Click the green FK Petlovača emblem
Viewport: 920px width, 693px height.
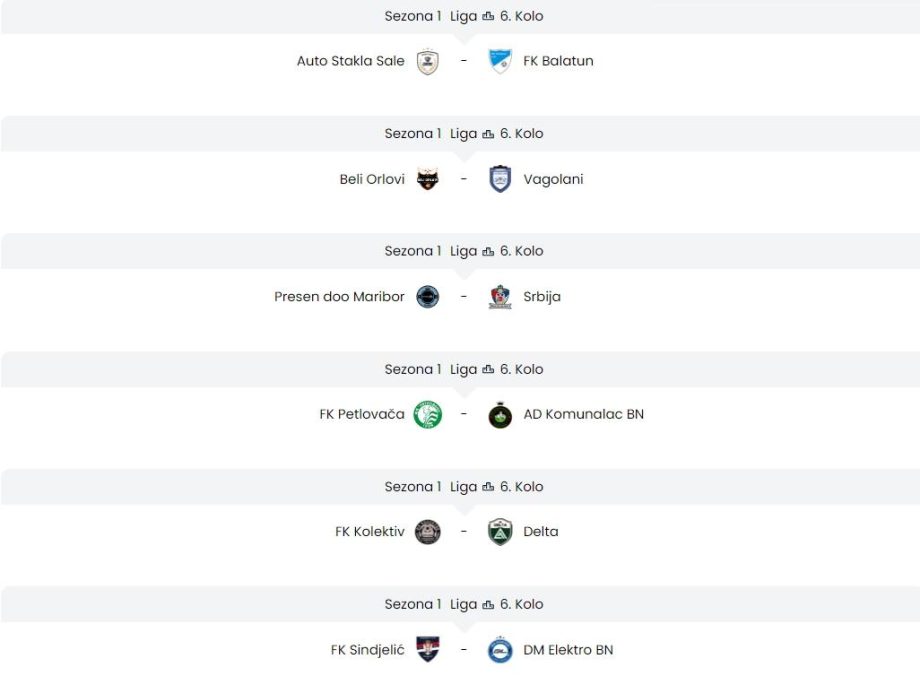[427, 414]
